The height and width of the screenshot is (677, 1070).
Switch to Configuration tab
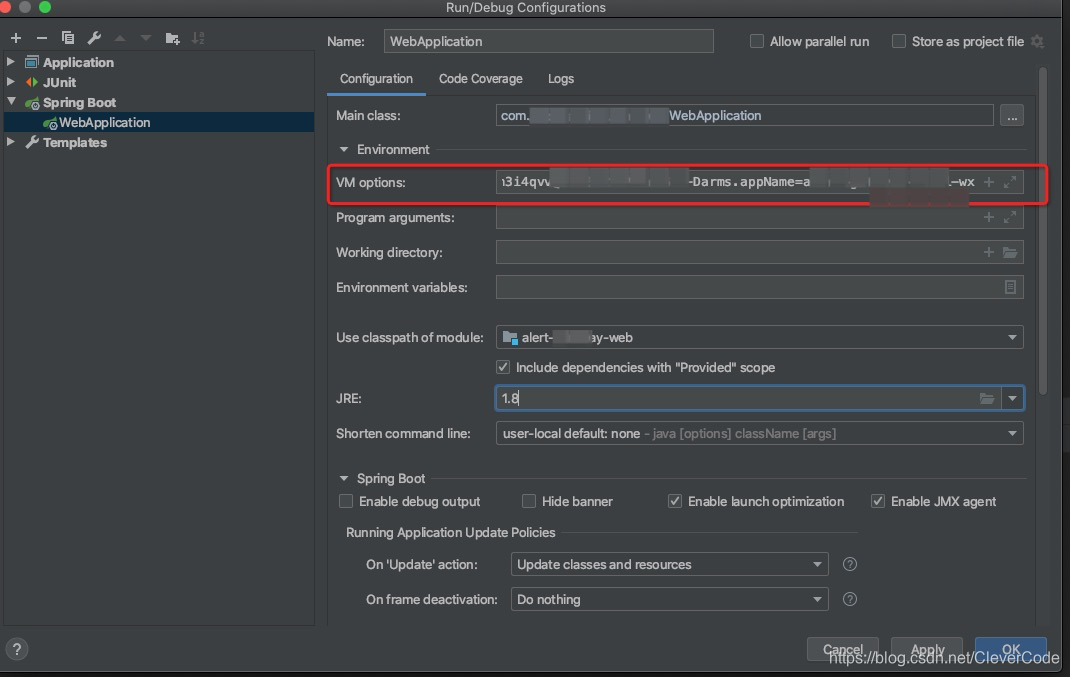coord(376,78)
